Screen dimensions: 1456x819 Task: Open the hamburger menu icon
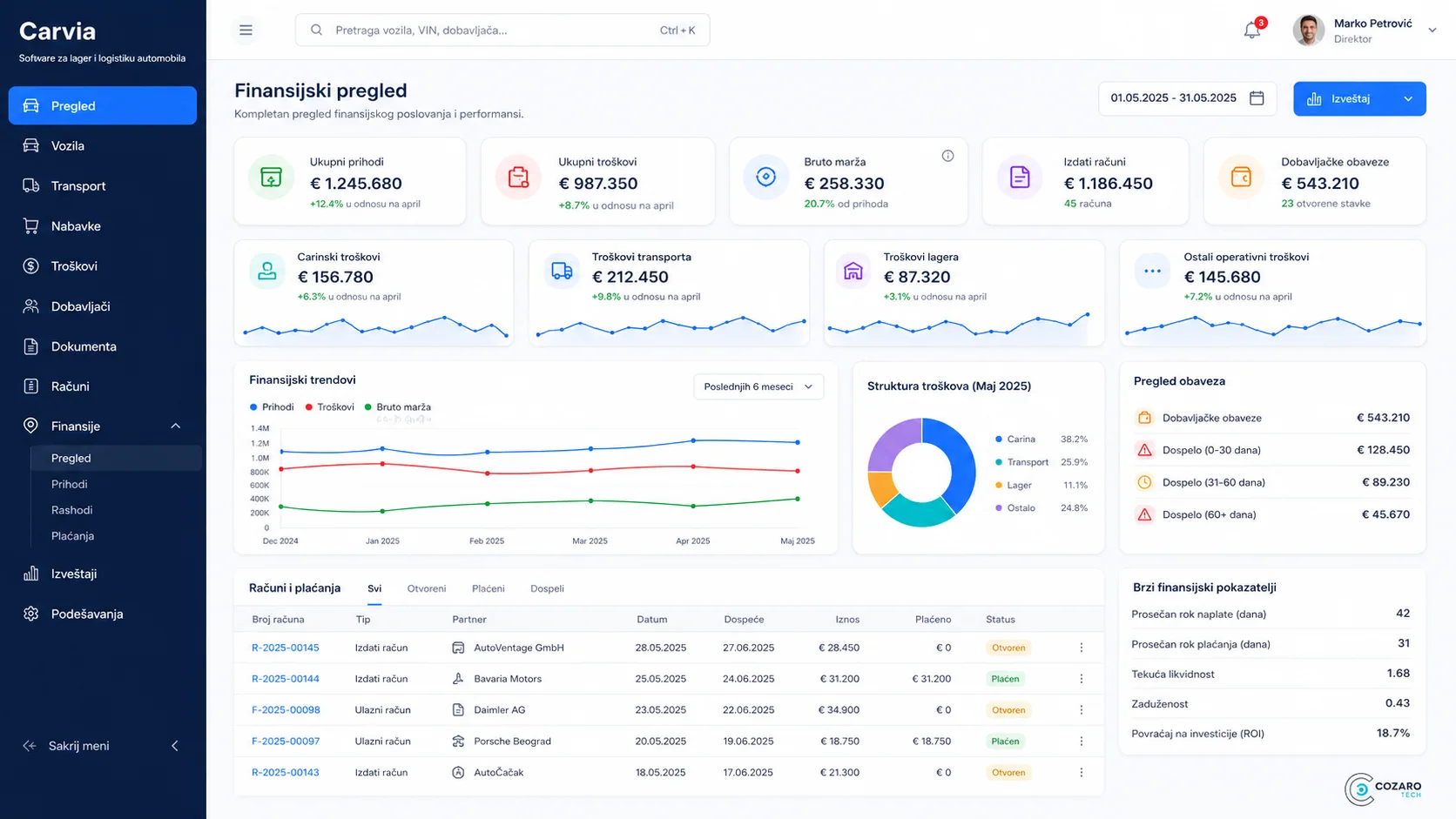[x=246, y=30]
